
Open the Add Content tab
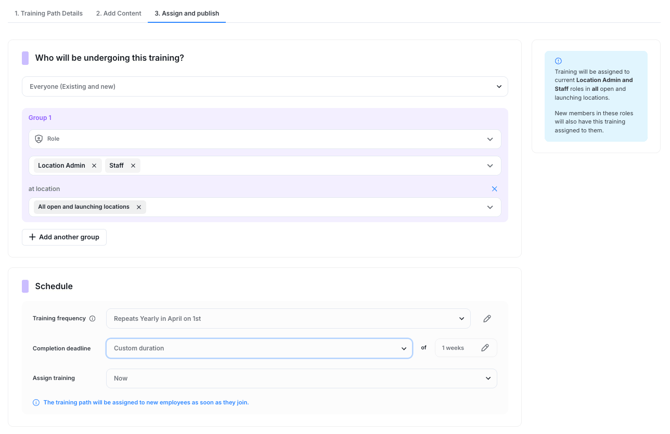pos(118,13)
